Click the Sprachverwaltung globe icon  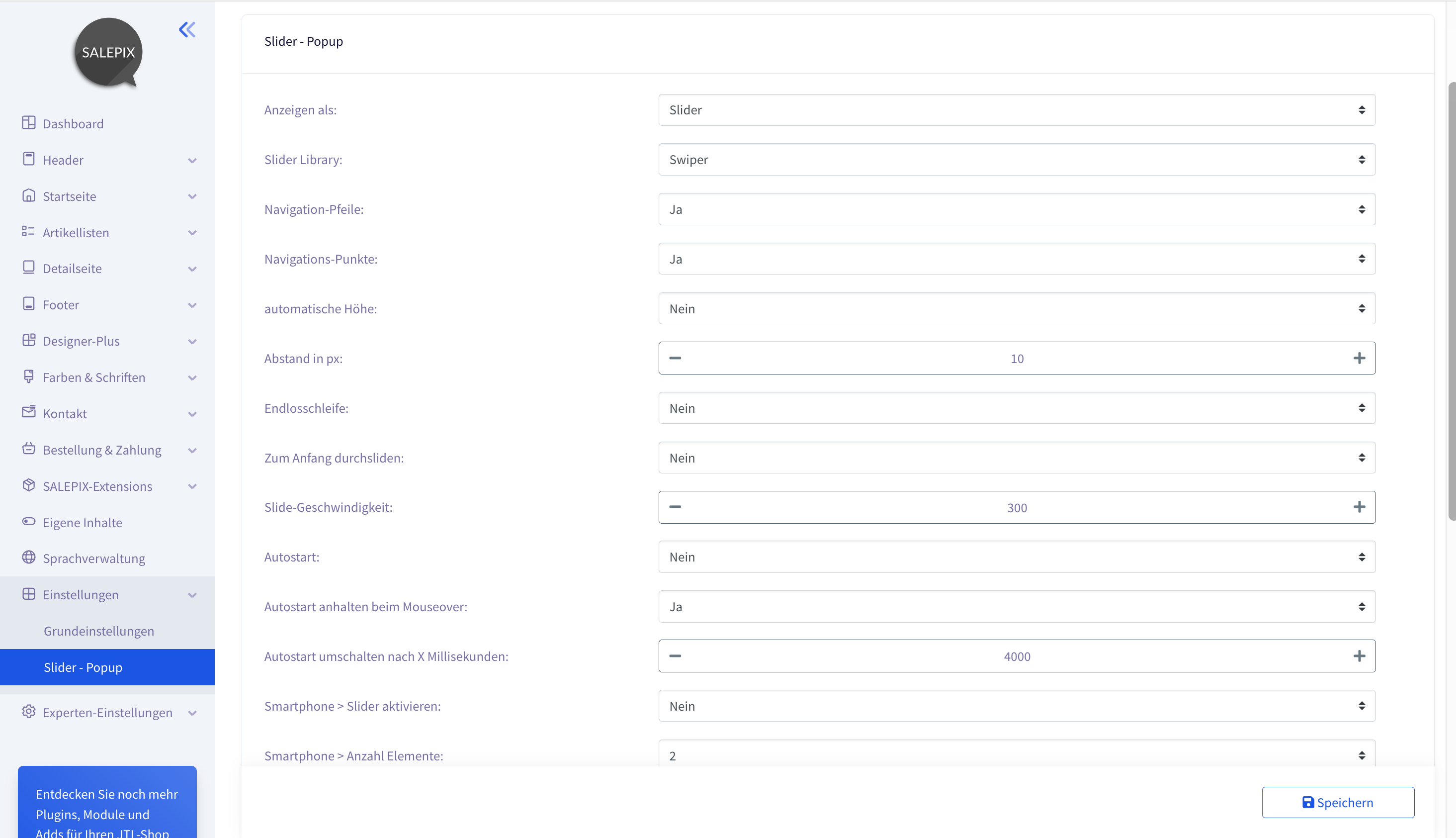[29, 557]
